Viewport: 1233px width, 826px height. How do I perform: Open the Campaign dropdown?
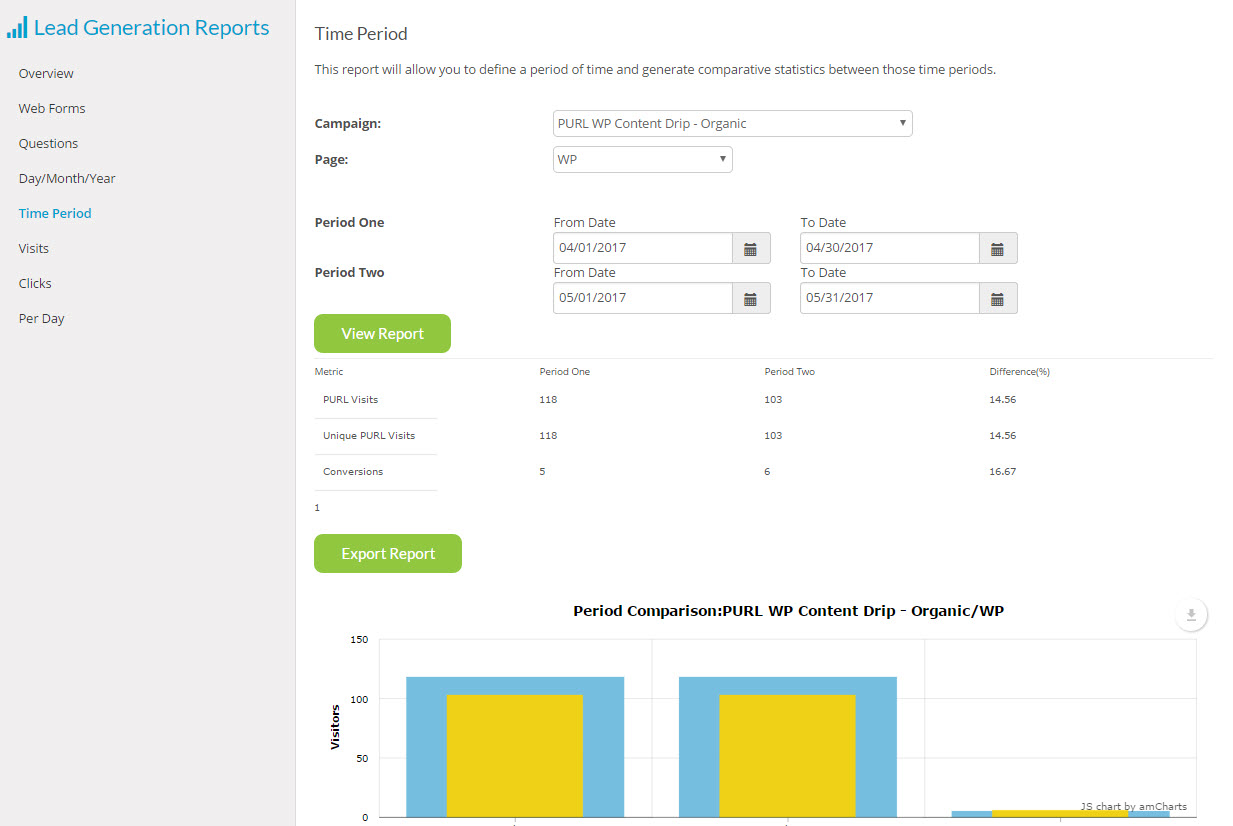(x=733, y=124)
